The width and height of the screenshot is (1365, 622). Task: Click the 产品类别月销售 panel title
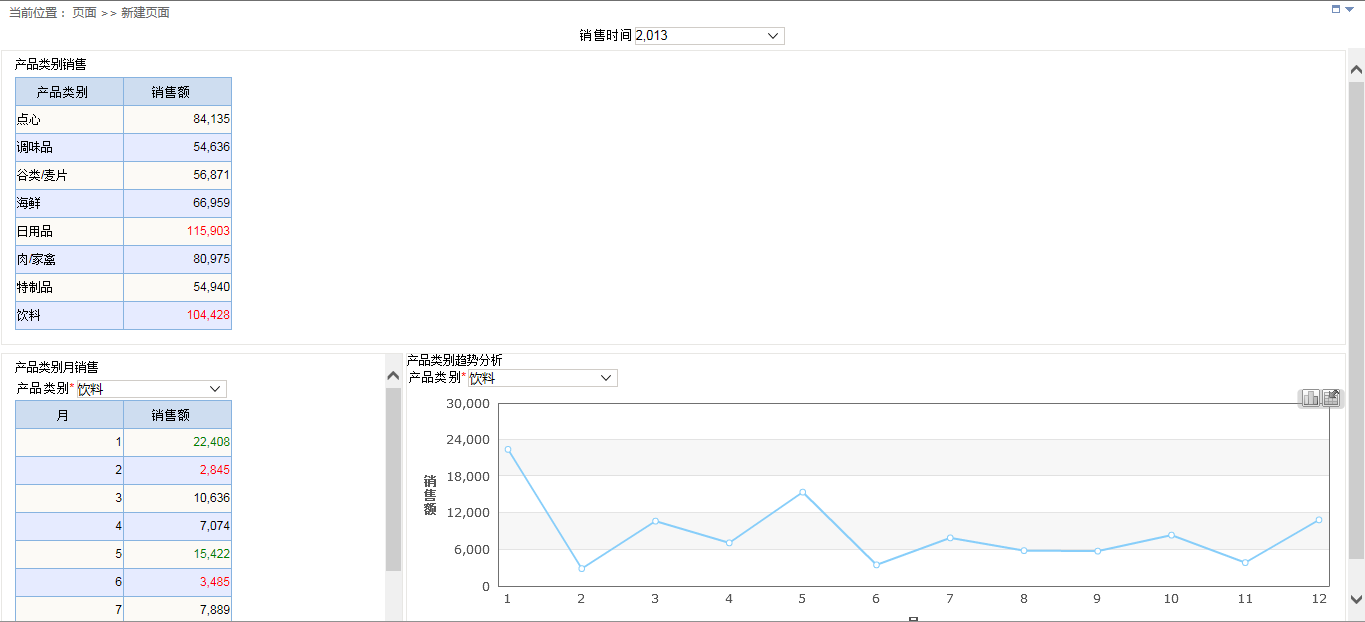56,367
